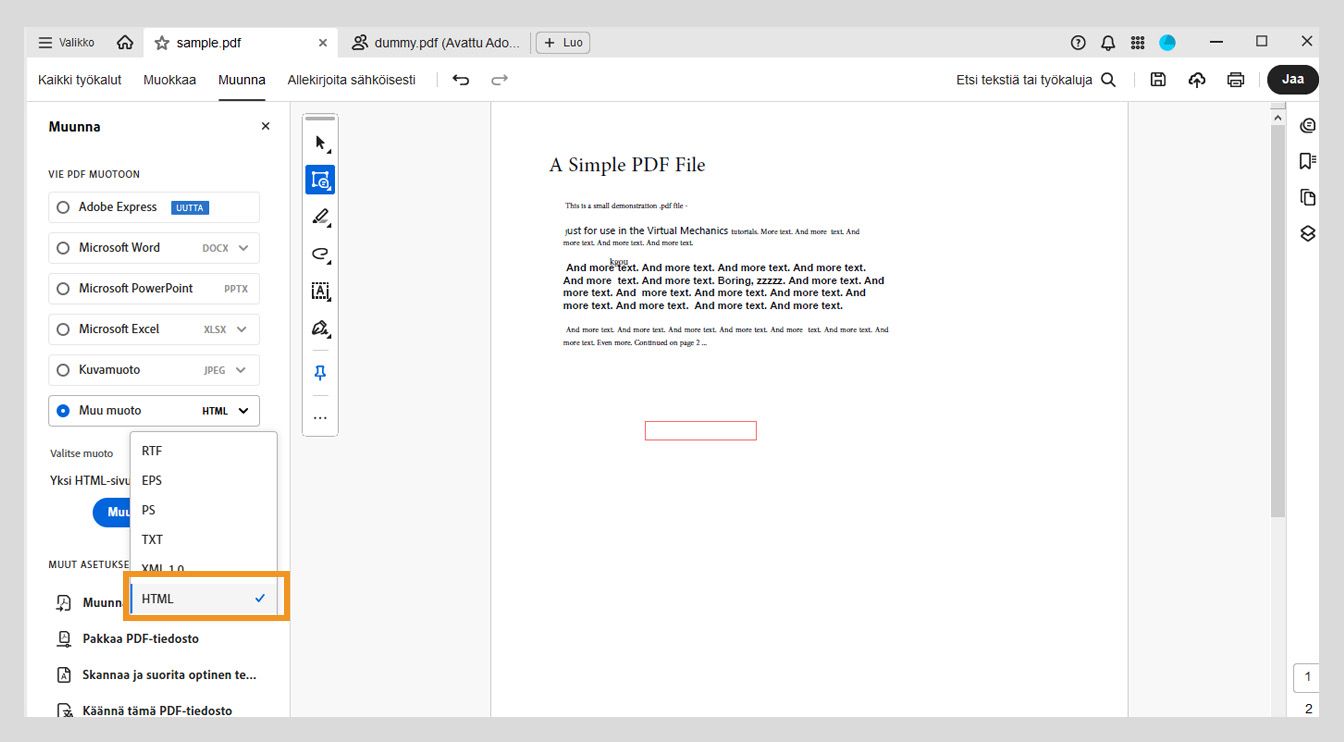Open the Muokkaa menu
Viewport: 1344px width, 742px height.
click(169, 79)
